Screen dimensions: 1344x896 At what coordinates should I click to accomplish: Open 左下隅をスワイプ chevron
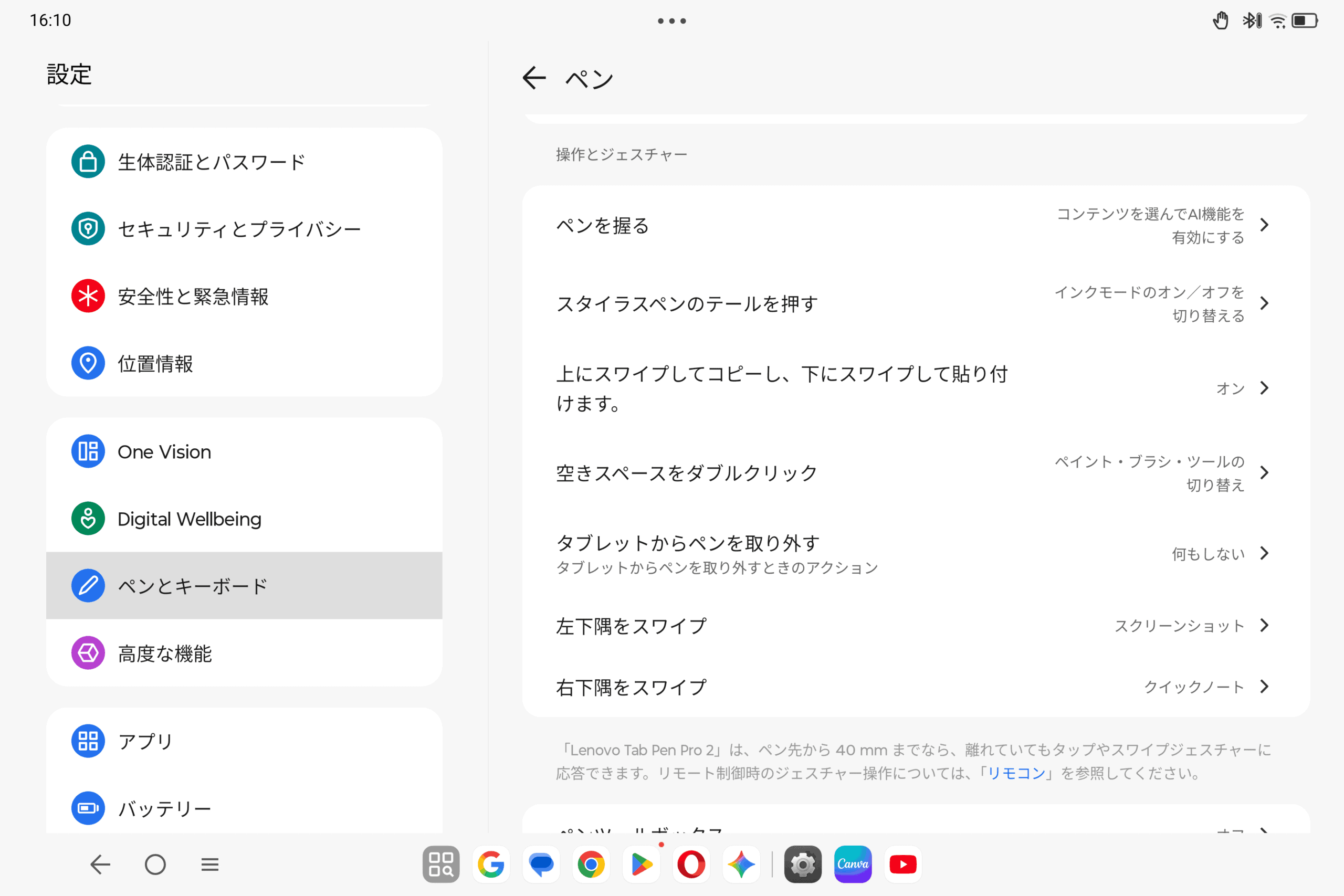(1265, 625)
